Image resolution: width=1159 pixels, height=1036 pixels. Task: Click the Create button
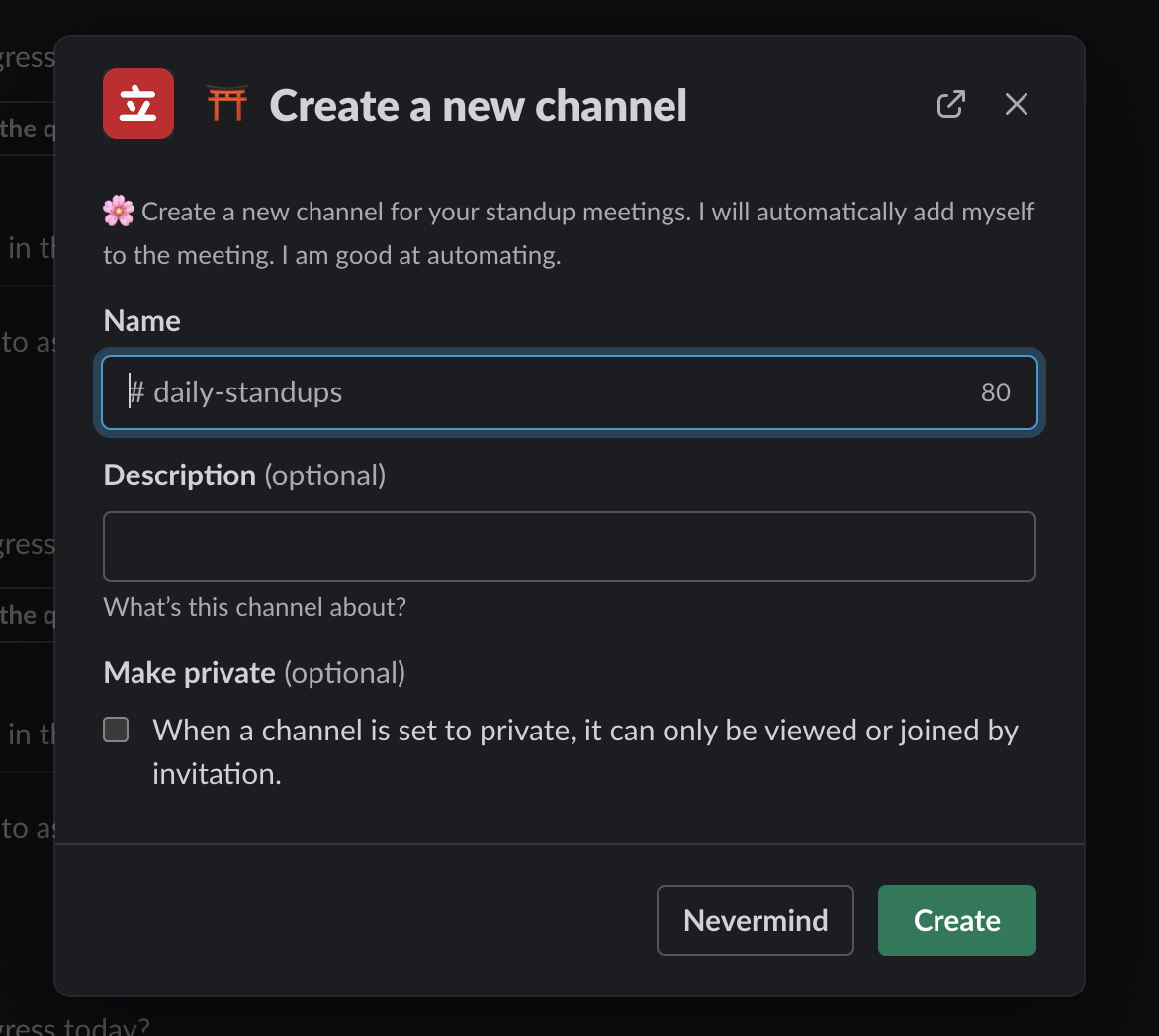point(956,920)
